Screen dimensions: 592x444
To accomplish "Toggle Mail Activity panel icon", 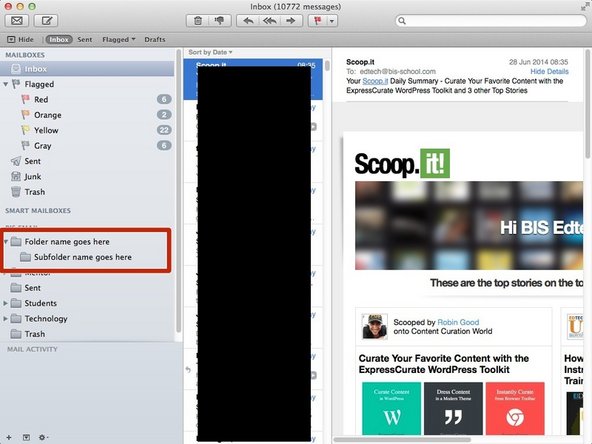I will [26, 437].
